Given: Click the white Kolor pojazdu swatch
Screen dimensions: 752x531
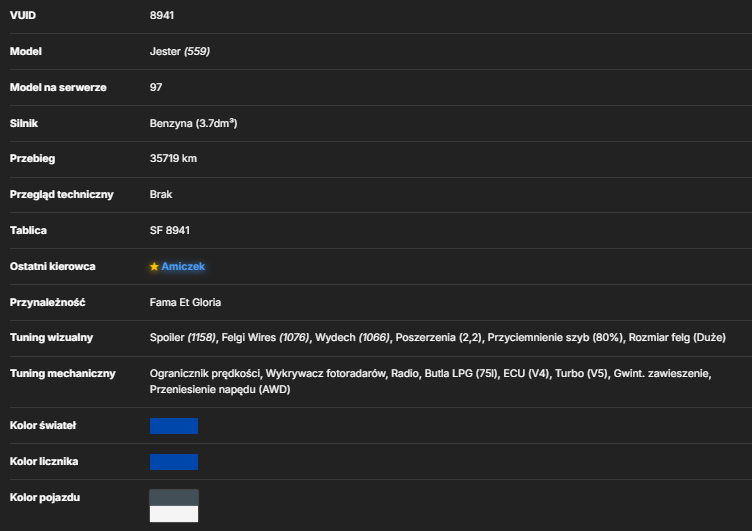Looking at the screenshot, I should (174, 514).
